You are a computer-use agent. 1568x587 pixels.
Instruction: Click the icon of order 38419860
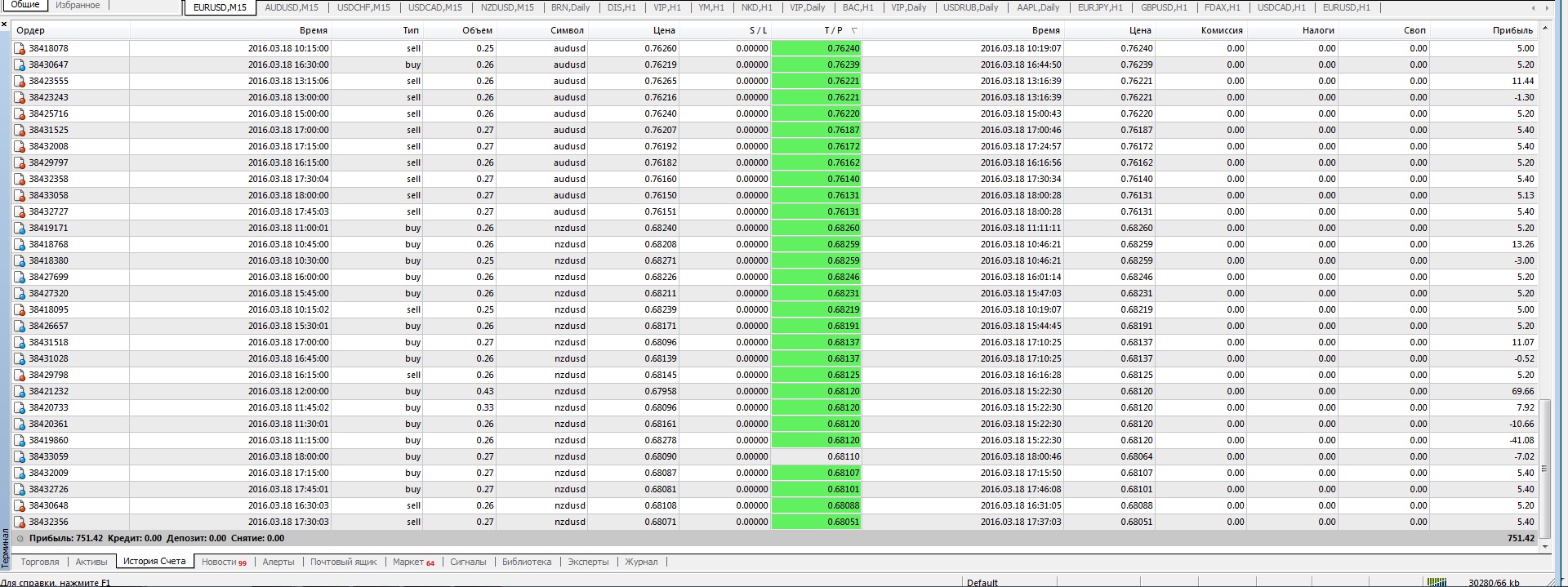(x=20, y=440)
